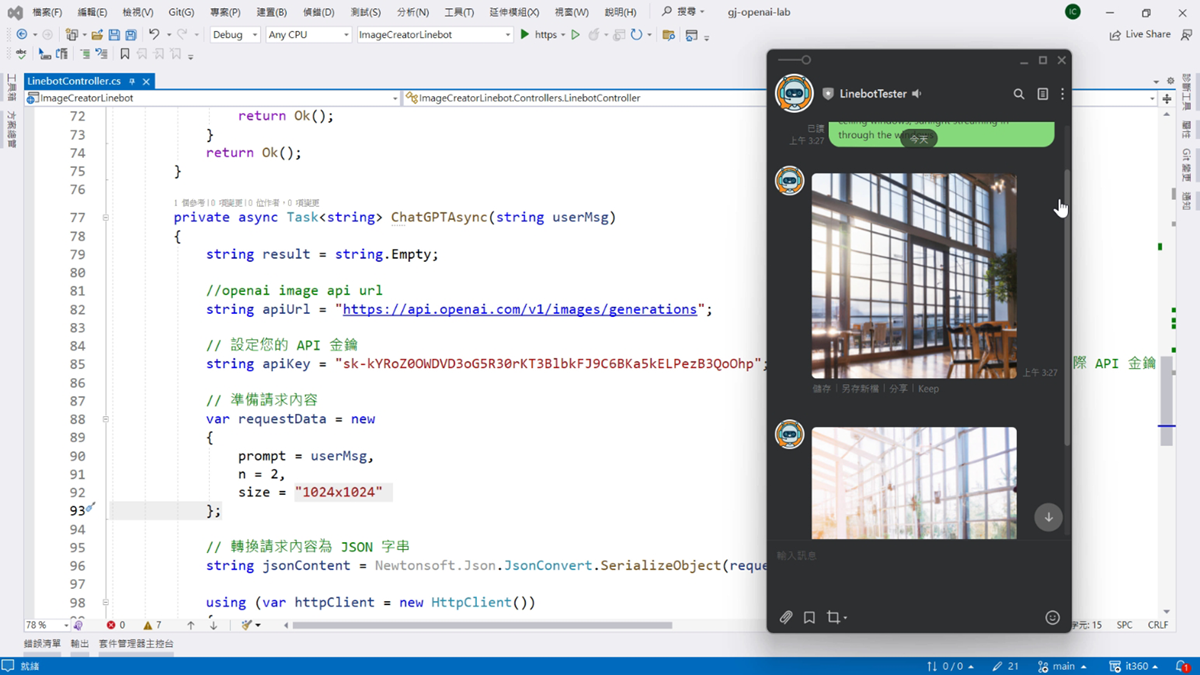The width and height of the screenshot is (1200, 675).
Task: Search the LinebotTester chat
Action: pos(1019,94)
